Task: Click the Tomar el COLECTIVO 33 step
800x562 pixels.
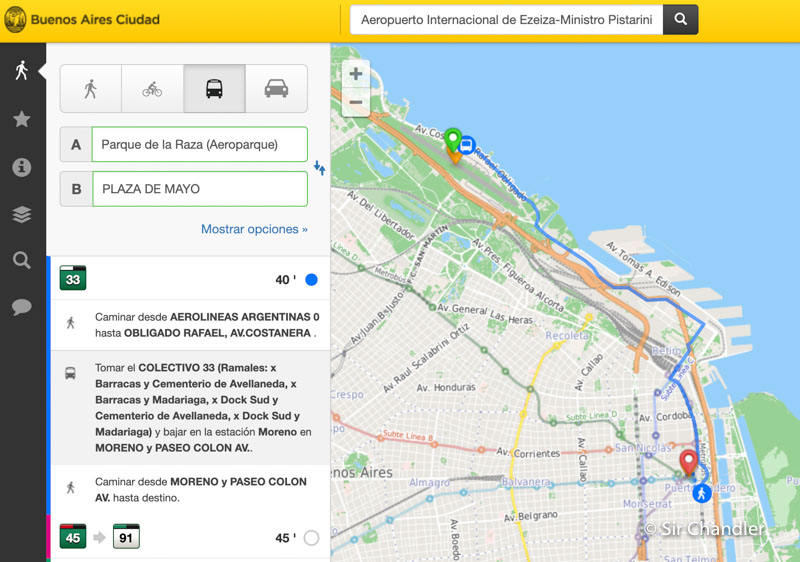Action: [x=190, y=407]
